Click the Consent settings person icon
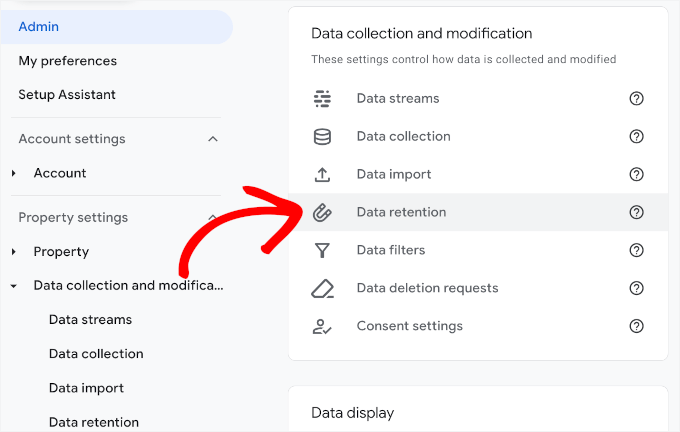Image resolution: width=680 pixels, height=432 pixels. point(322,326)
